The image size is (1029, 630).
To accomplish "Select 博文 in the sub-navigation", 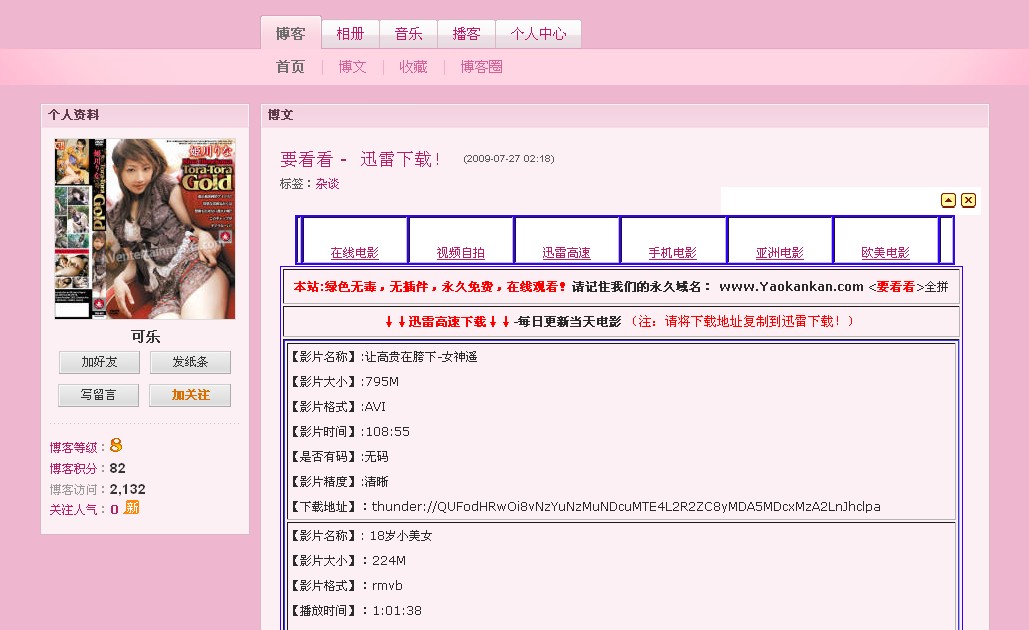I will [352, 67].
